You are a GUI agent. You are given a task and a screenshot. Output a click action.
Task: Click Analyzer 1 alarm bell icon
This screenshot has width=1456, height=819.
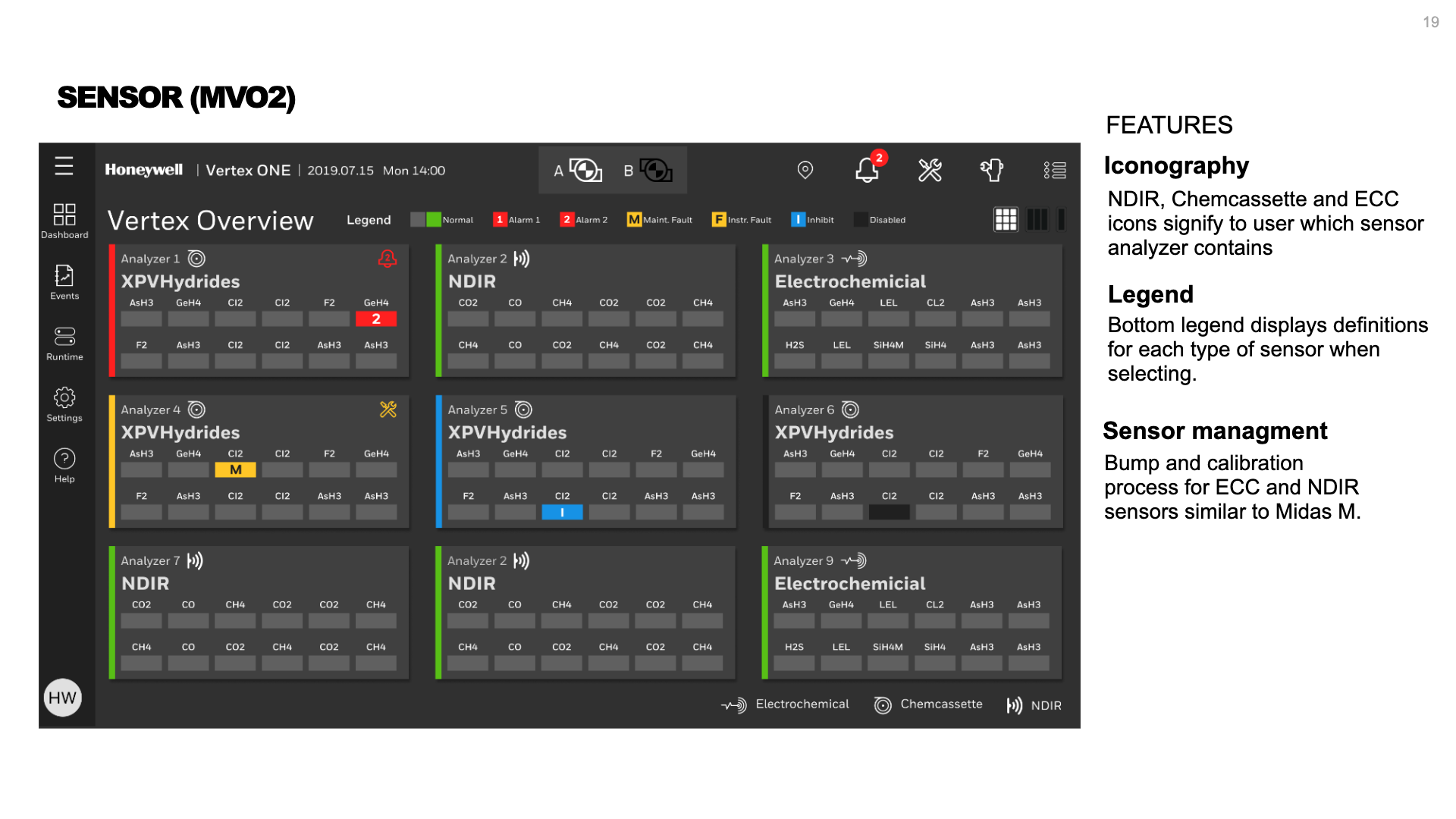[388, 259]
